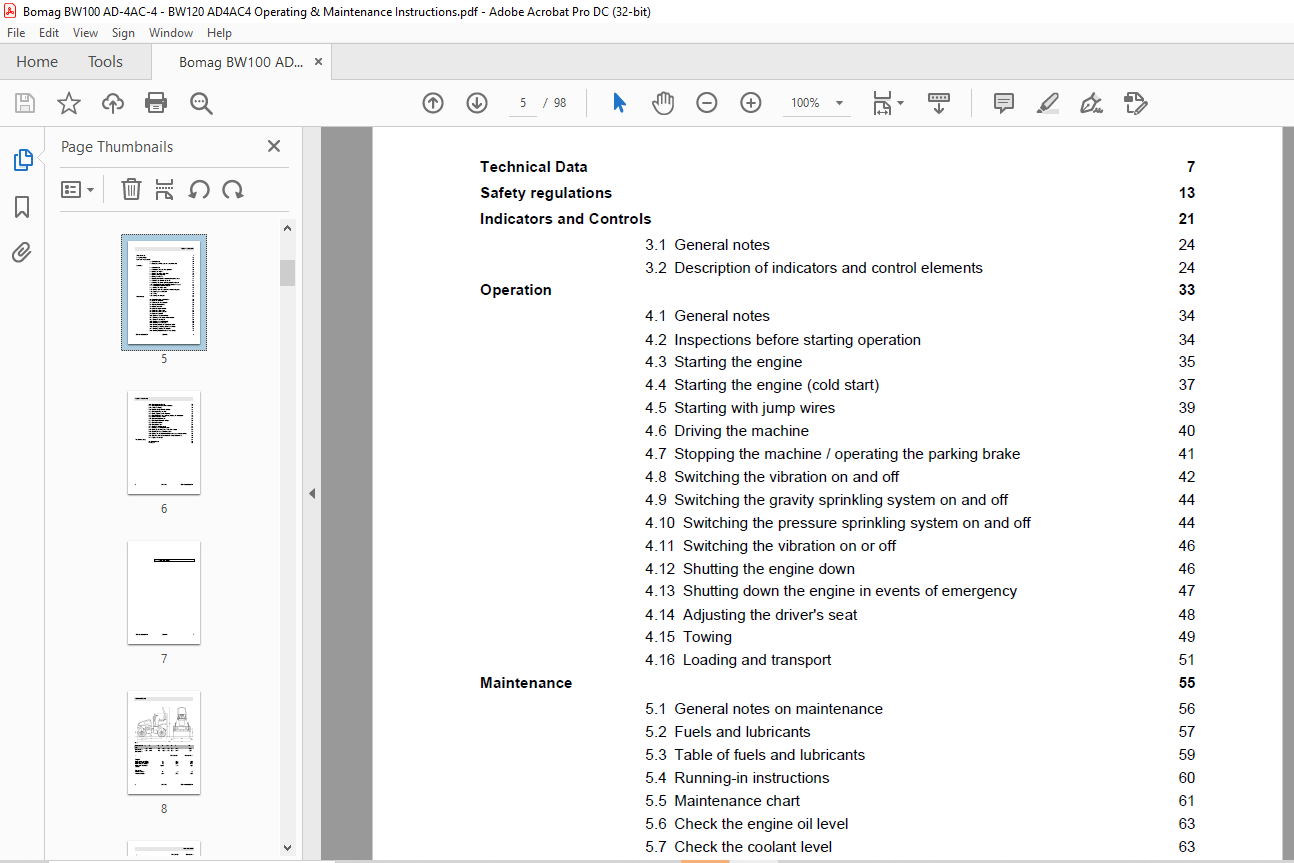Click the 'Technical Data' contents entry
Image resolution: width=1294 pixels, height=863 pixels.
click(534, 167)
